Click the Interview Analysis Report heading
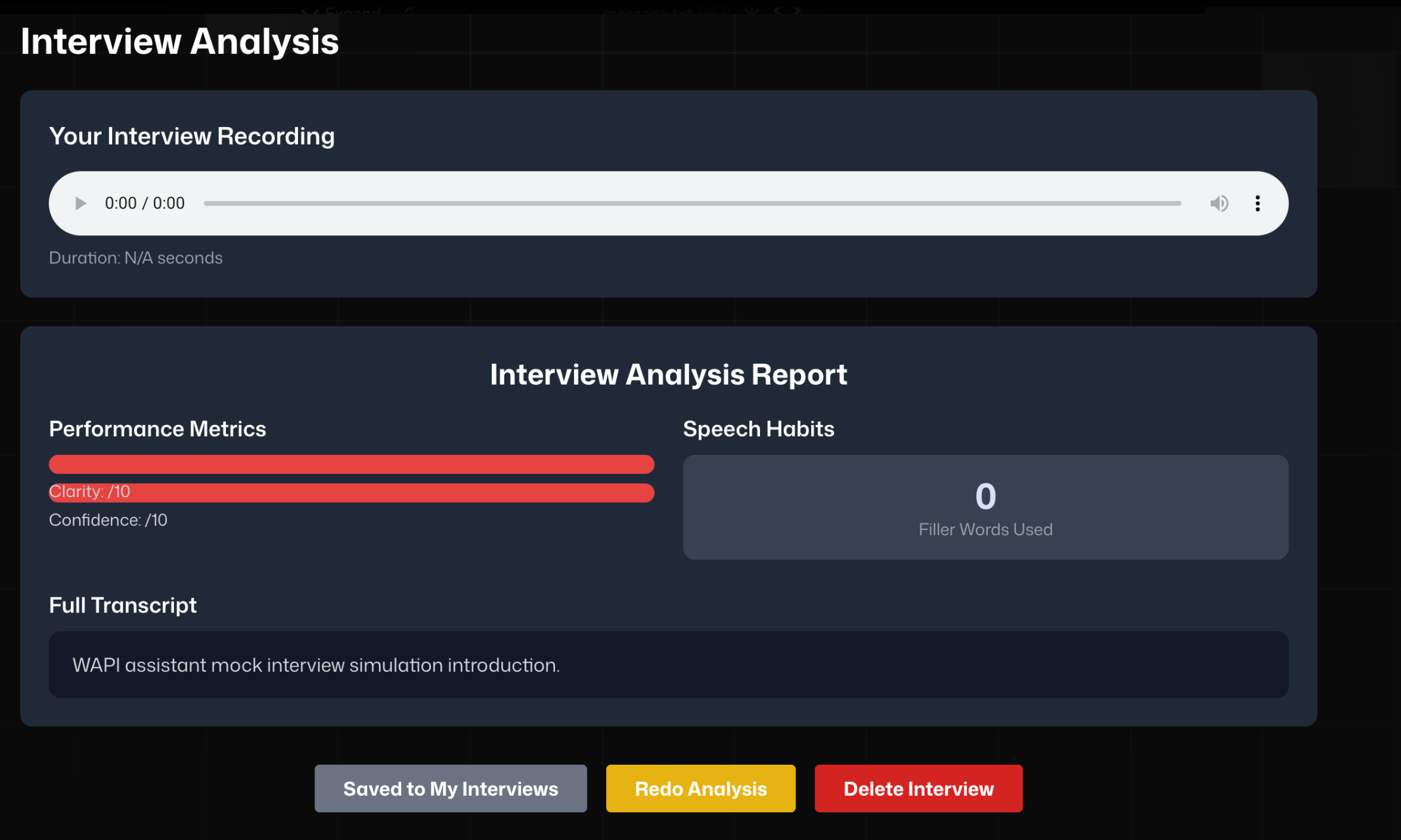 coord(668,374)
